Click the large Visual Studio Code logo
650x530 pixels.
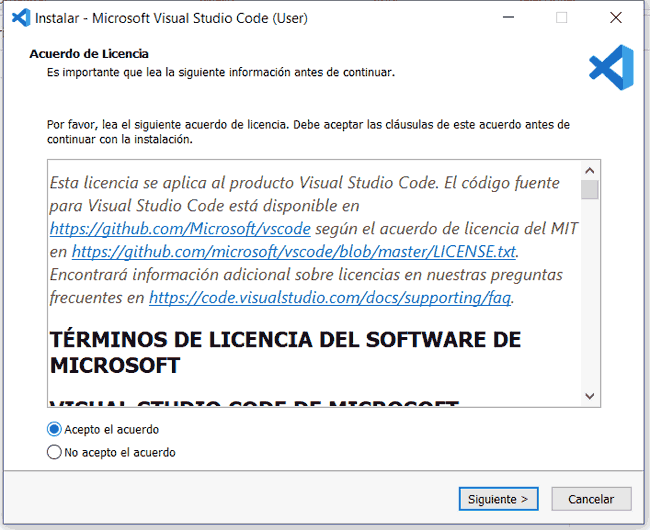[611, 68]
